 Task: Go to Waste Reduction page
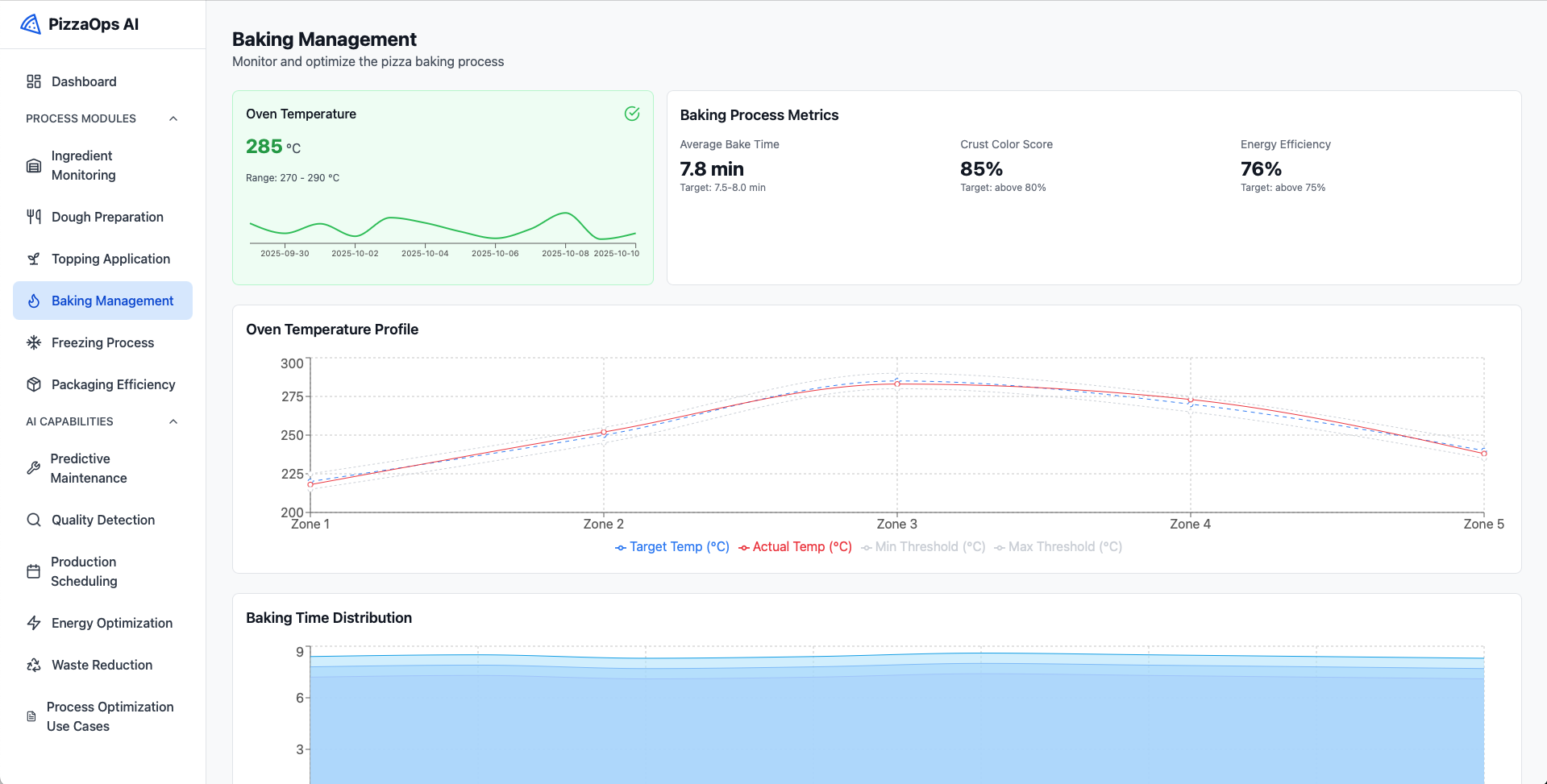click(102, 665)
